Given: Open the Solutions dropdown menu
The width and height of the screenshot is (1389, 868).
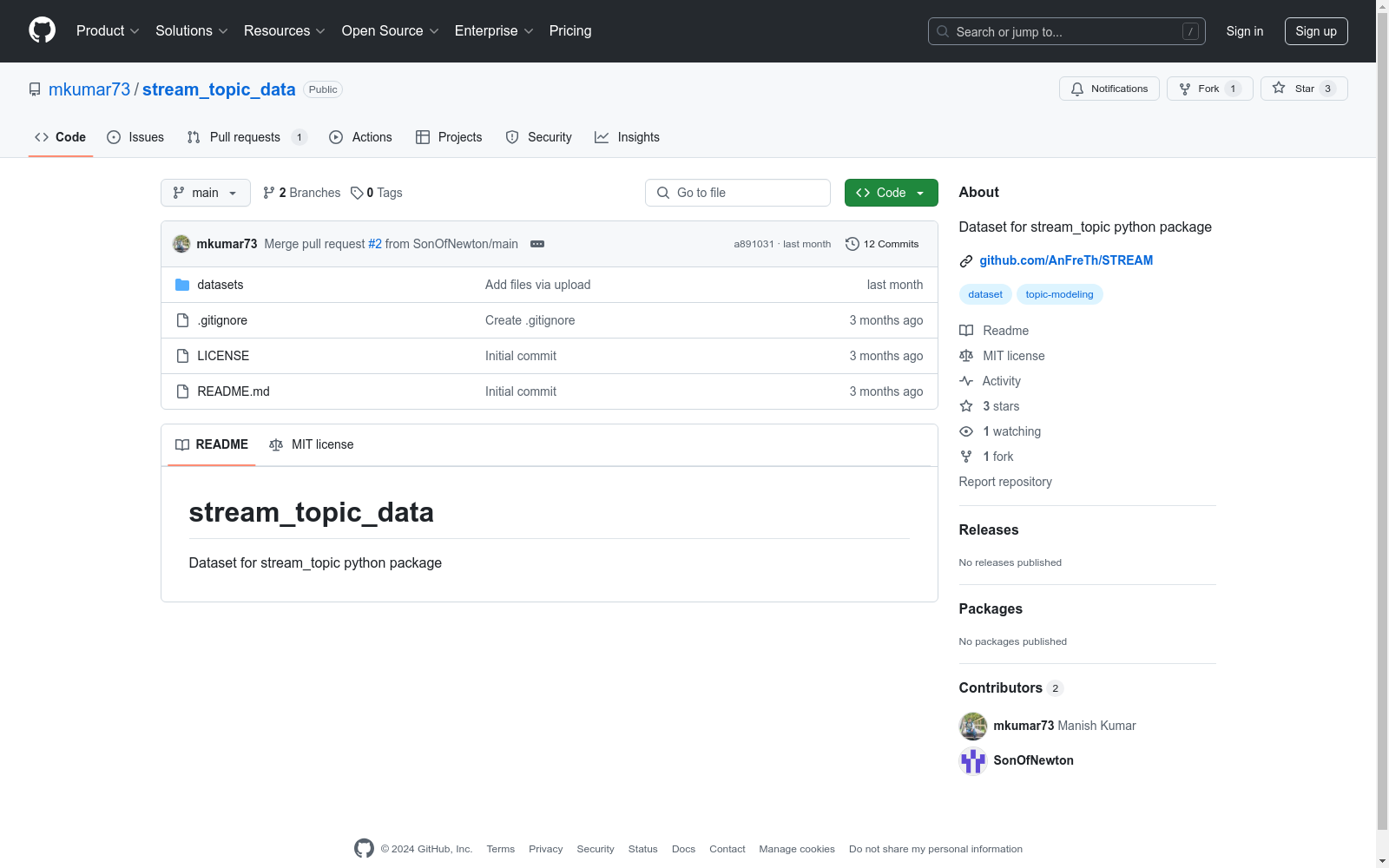Looking at the screenshot, I should (192, 31).
